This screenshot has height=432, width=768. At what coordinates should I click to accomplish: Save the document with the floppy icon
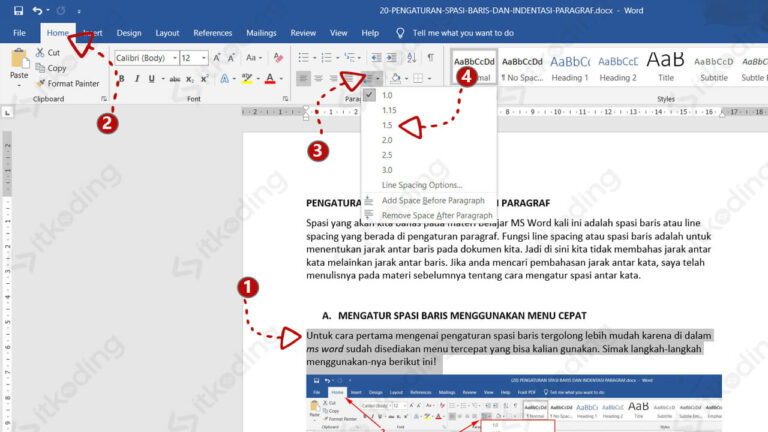click(x=18, y=10)
